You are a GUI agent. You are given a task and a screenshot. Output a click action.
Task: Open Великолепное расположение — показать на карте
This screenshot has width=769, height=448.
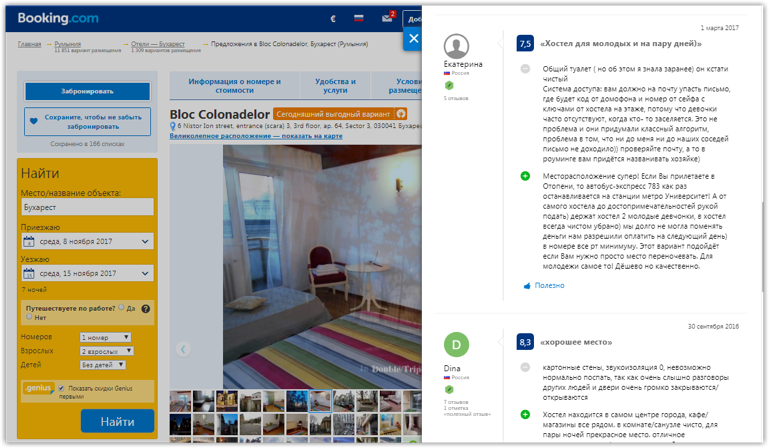256,136
